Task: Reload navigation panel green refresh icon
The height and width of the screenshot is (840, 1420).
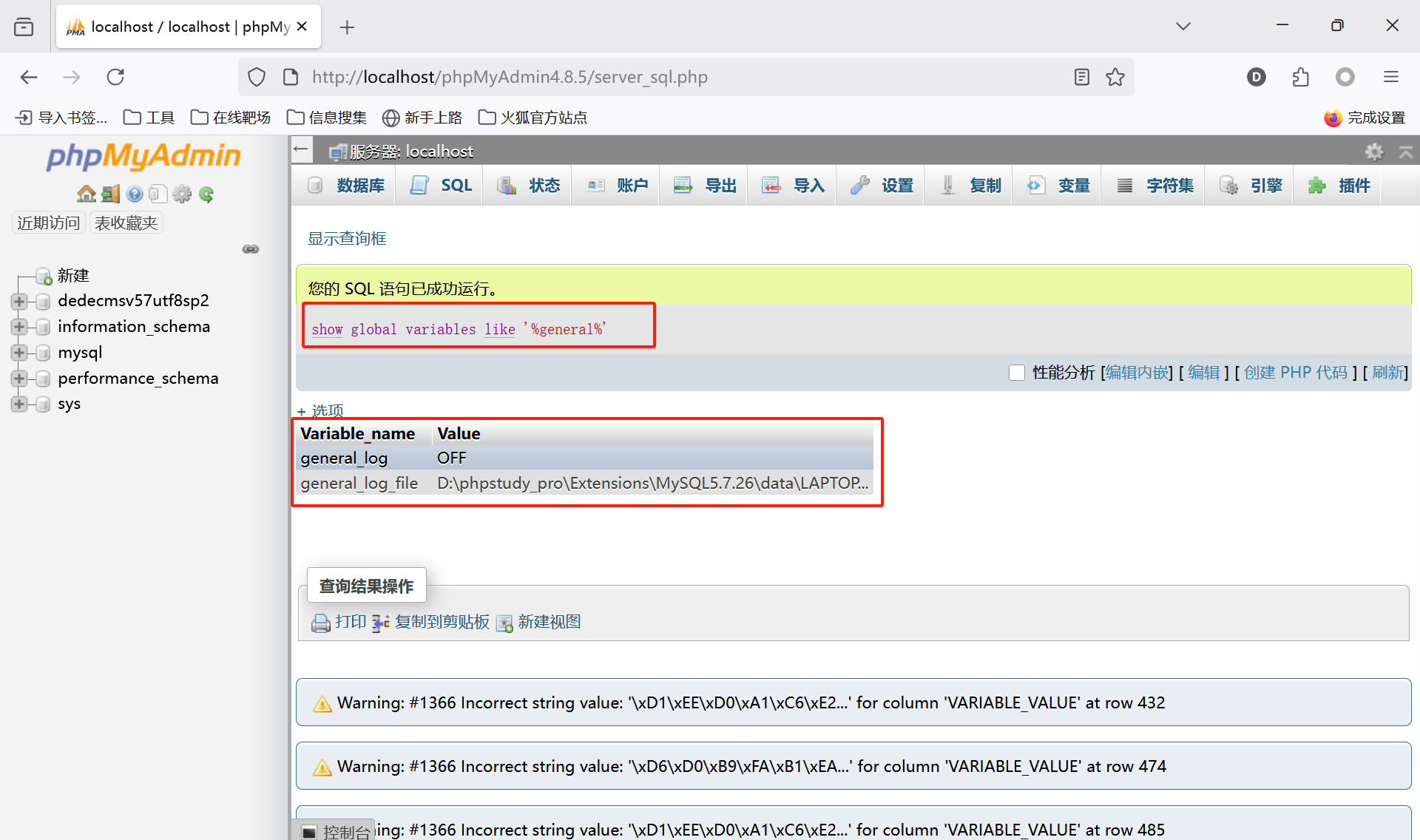Action: tap(206, 194)
